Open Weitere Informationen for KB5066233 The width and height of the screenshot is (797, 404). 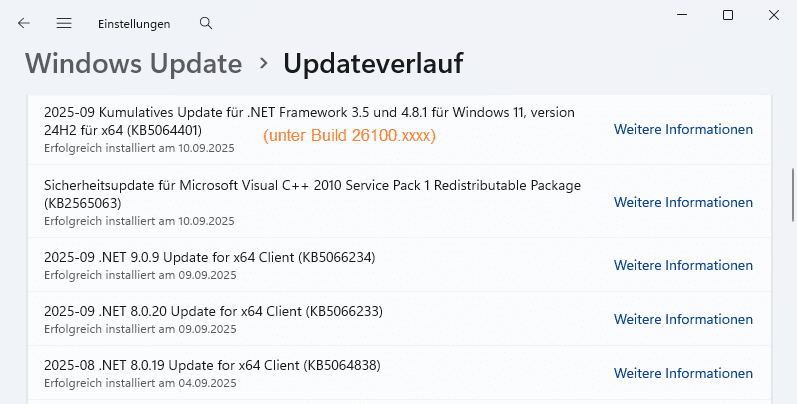pyautogui.click(x=683, y=319)
